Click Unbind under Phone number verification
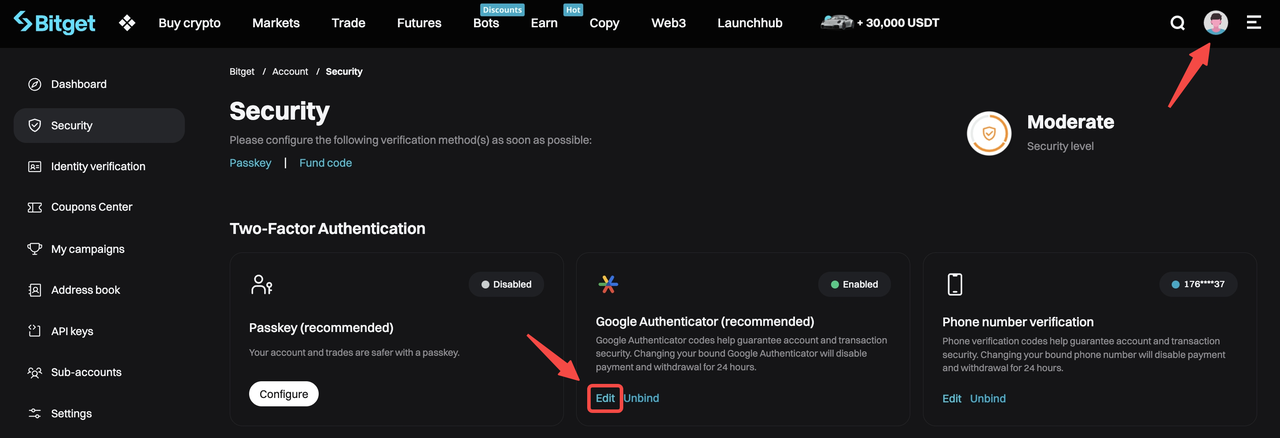1280x438 pixels. coord(988,398)
